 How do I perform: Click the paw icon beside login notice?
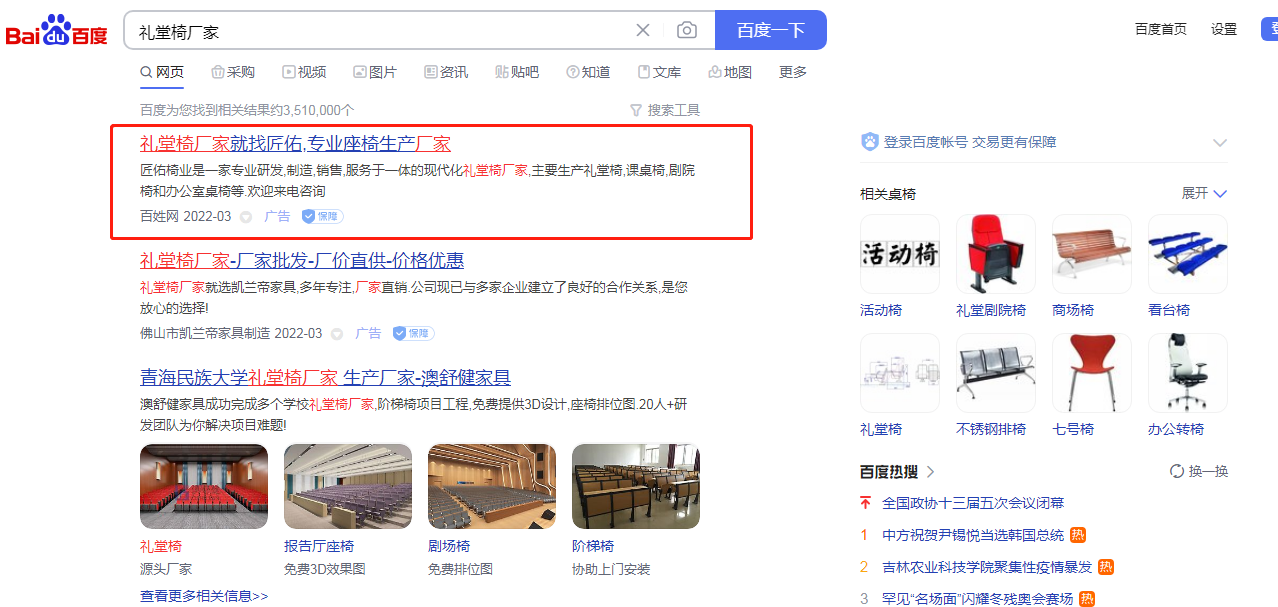coord(870,142)
